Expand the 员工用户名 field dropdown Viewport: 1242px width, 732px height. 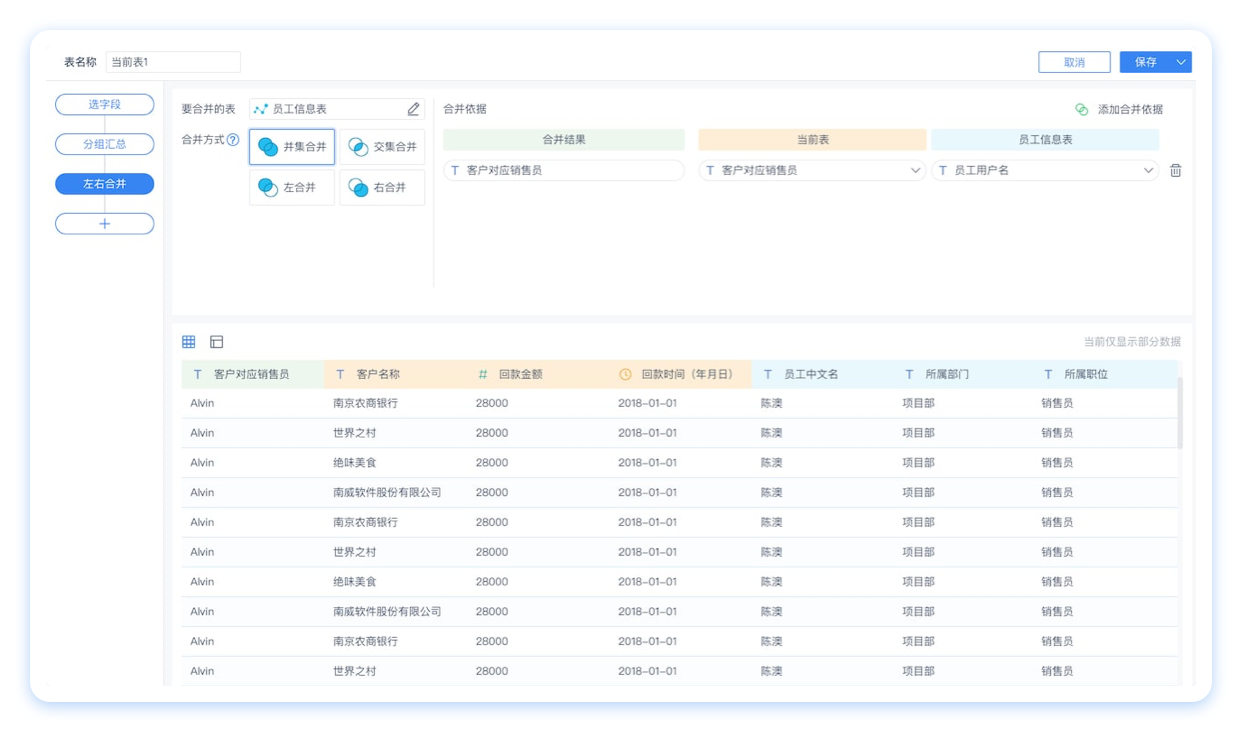1148,171
